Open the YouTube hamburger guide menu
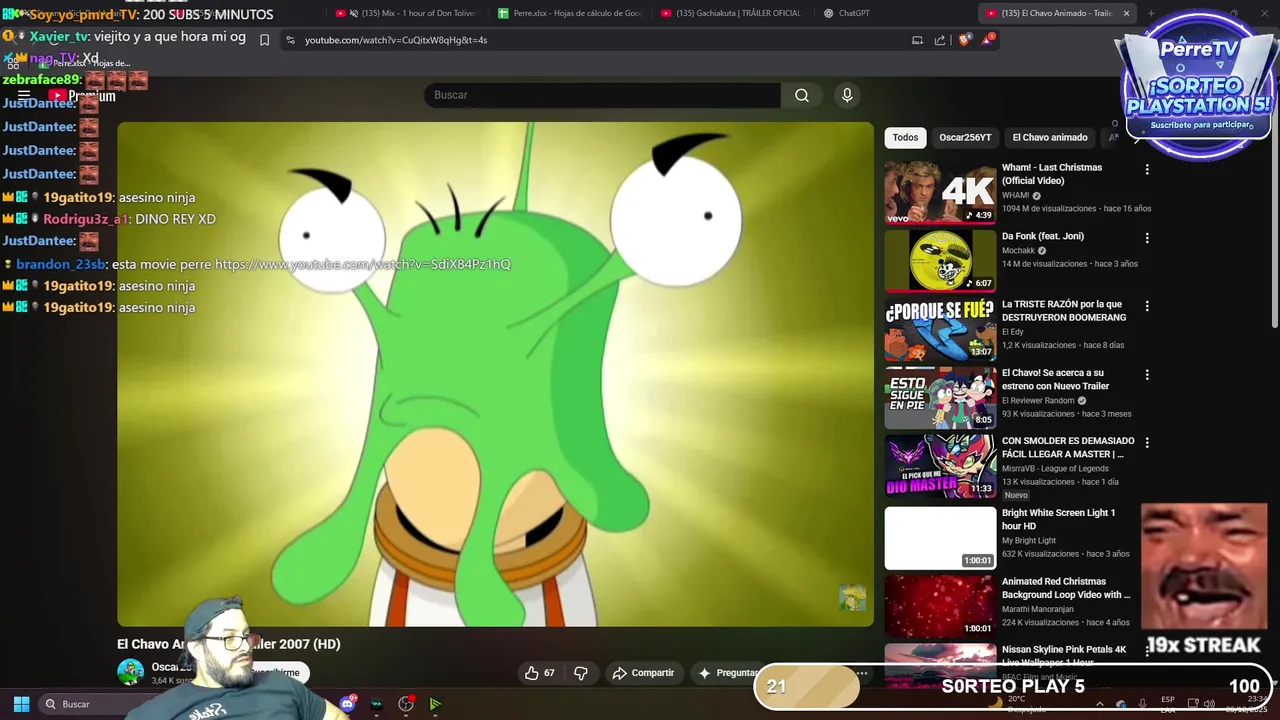Viewport: 1280px width, 720px height. [x=24, y=96]
